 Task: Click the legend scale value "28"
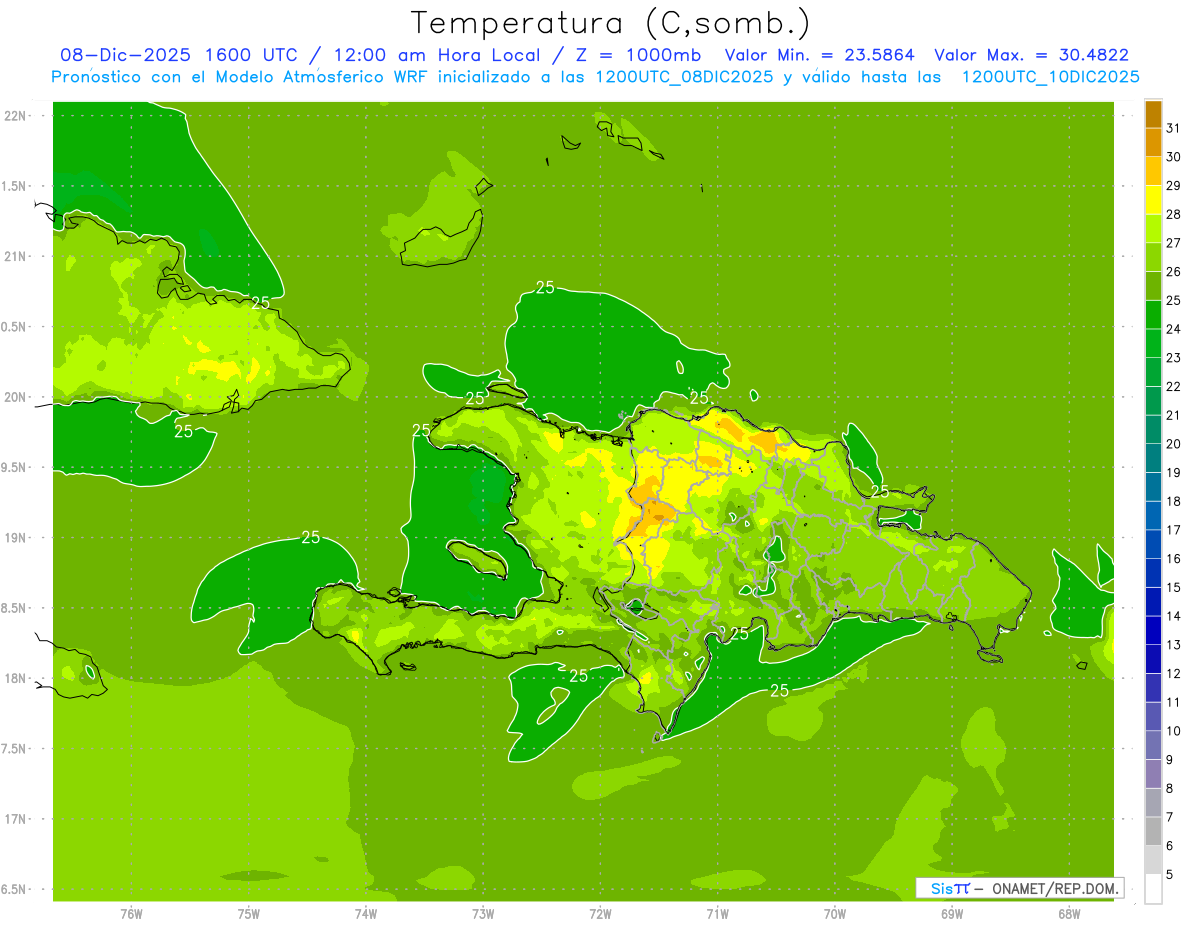pyautogui.click(x=1173, y=214)
